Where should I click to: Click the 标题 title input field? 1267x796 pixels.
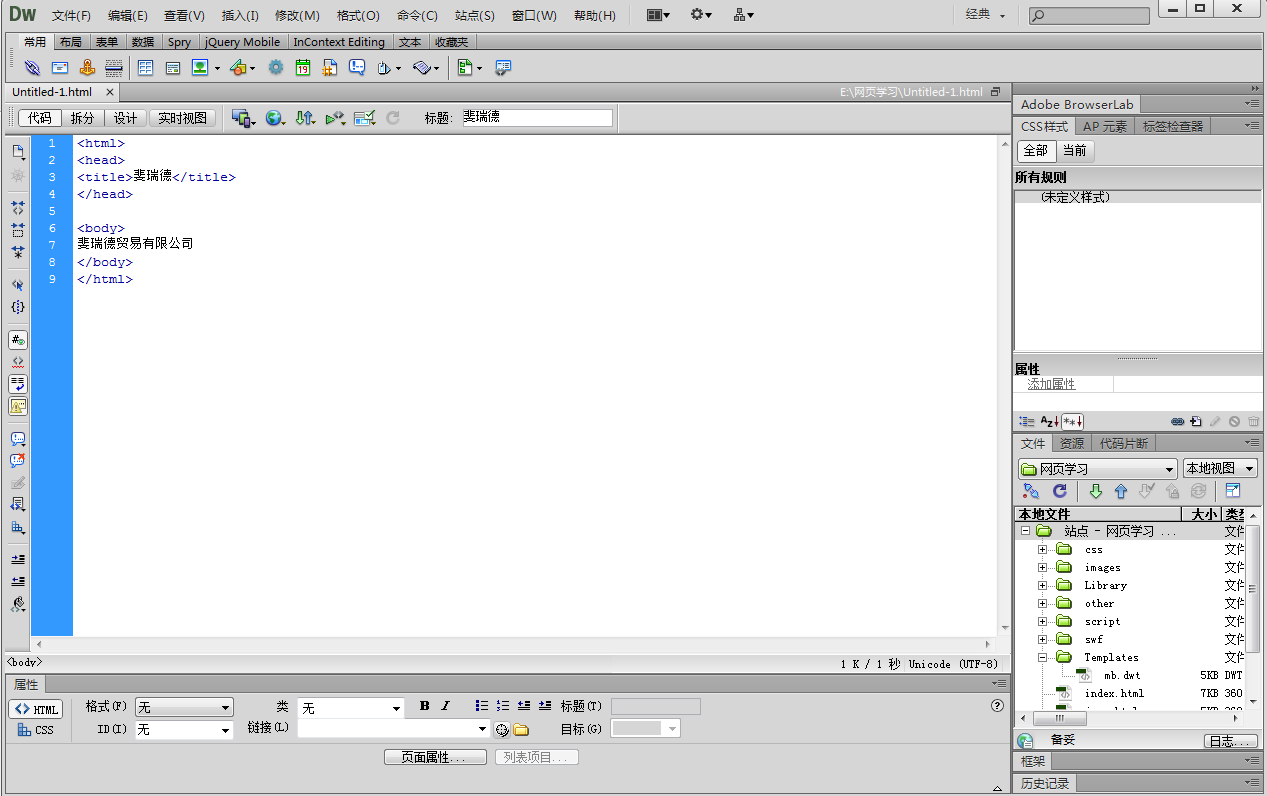[536, 118]
